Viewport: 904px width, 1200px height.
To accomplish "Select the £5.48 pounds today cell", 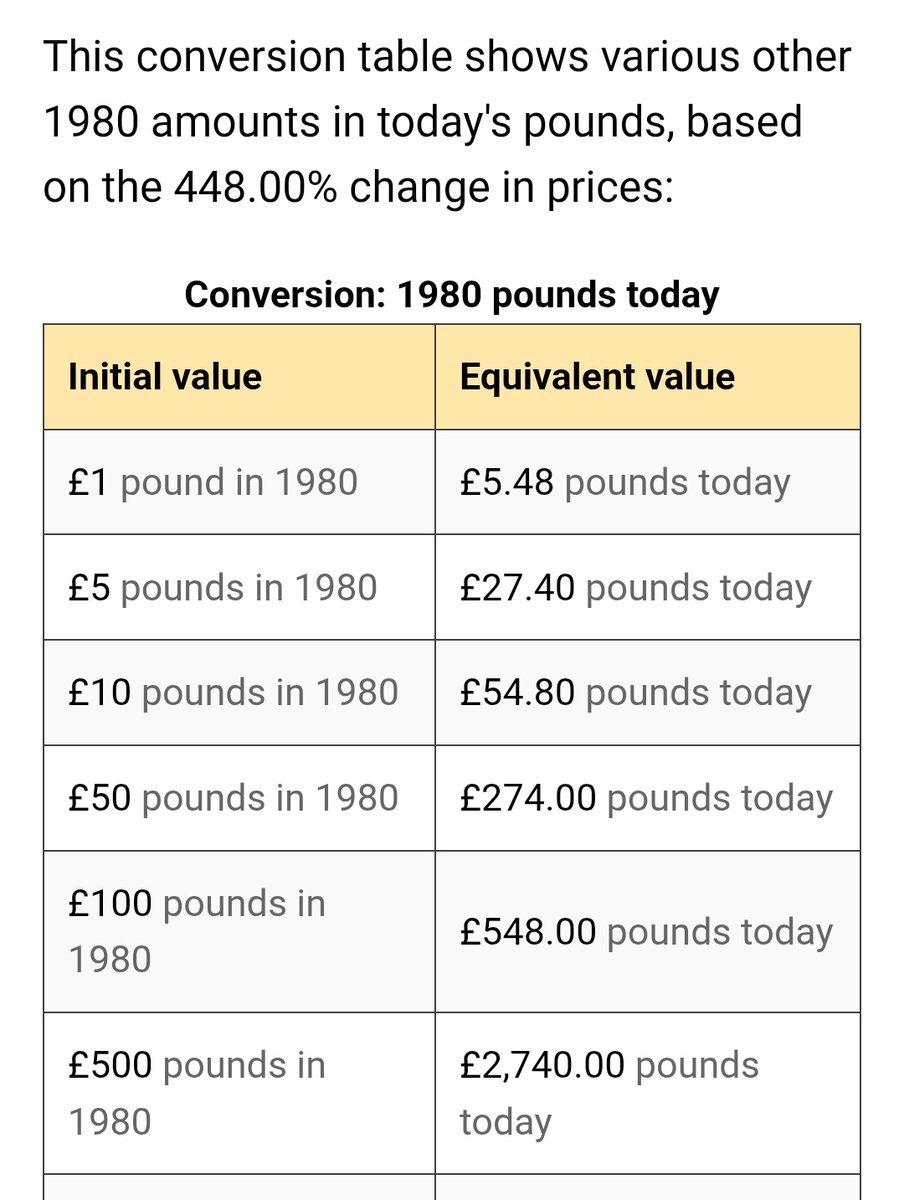I will [647, 482].
